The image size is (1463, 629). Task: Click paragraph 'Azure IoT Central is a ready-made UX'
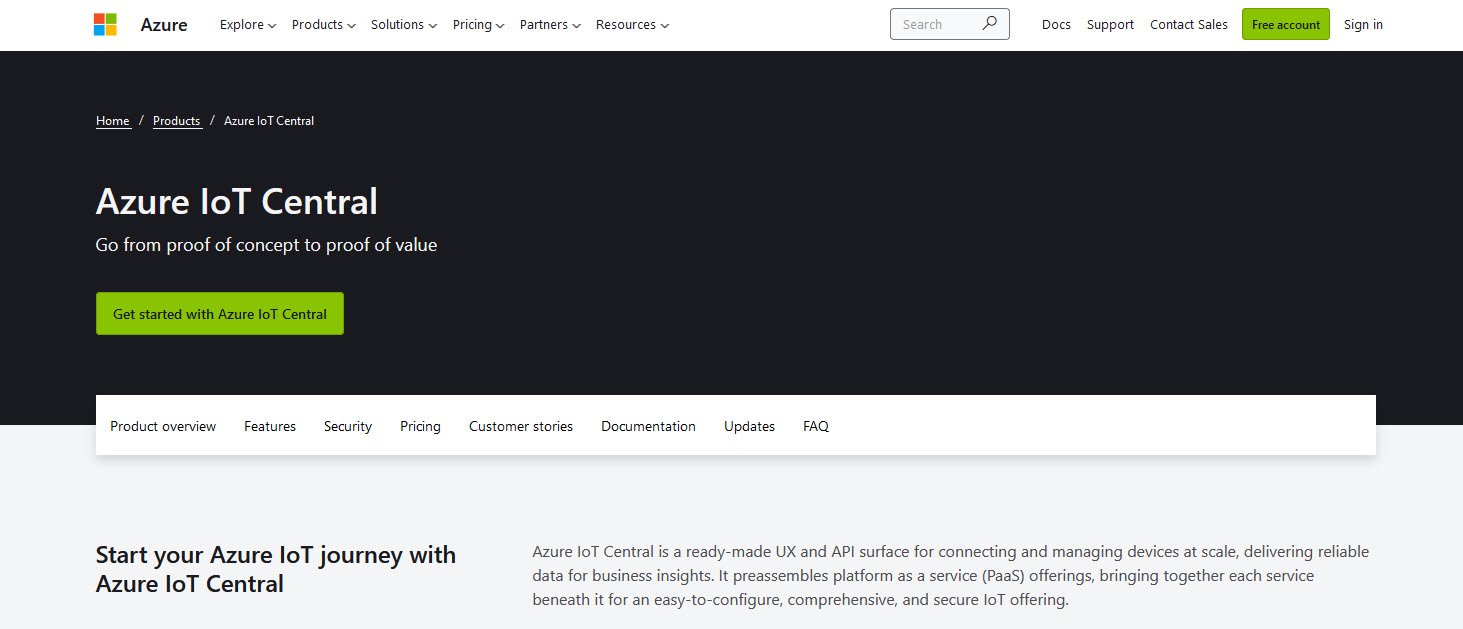coord(951,576)
